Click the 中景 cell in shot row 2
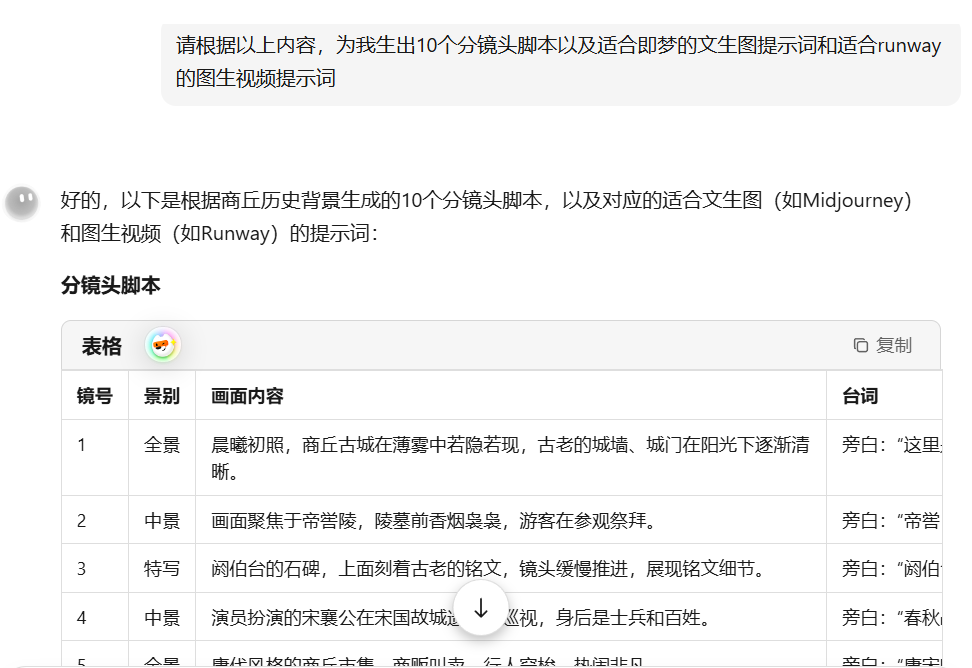This screenshot has width=972, height=668. 162,521
